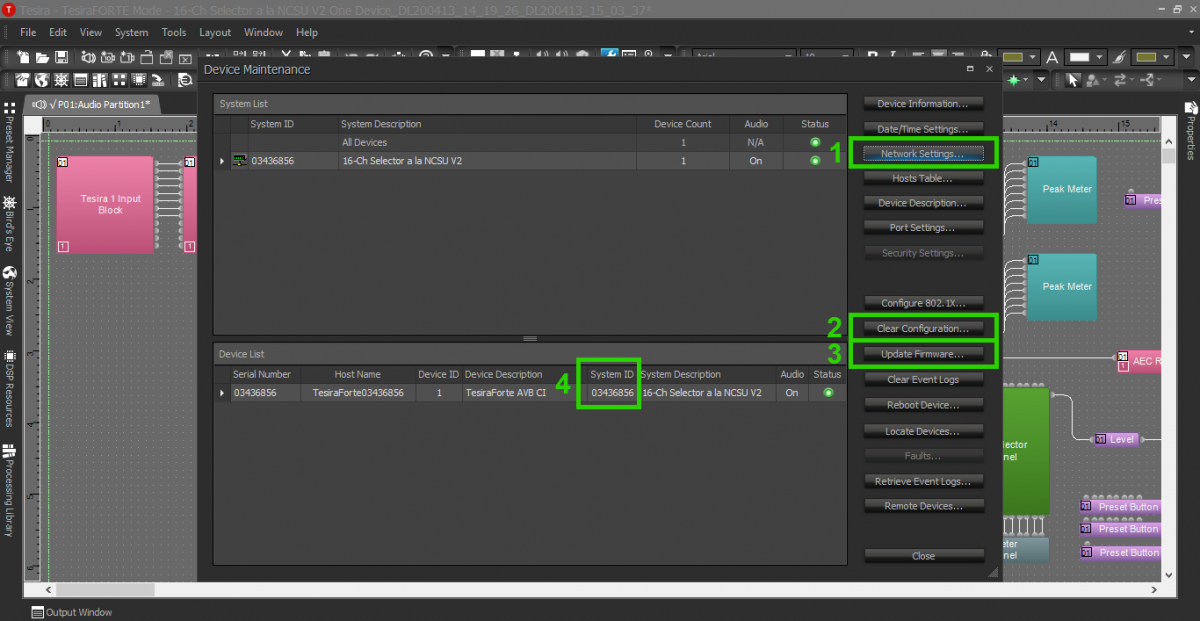The height and width of the screenshot is (621, 1200).
Task: Click the double-arrow swap toolbar icon
Action: [1120, 79]
